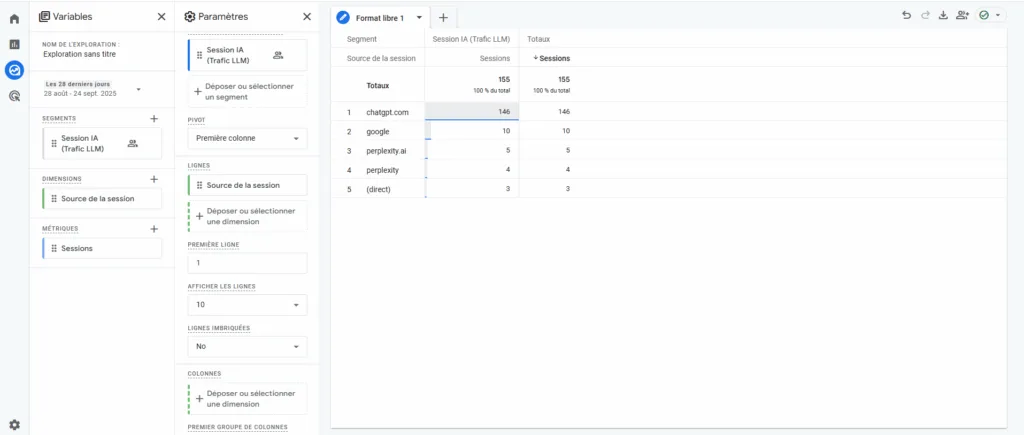This screenshot has width=1024, height=435.
Task: Expand the Pivot Première colonne dropdown
Action: (x=247, y=139)
